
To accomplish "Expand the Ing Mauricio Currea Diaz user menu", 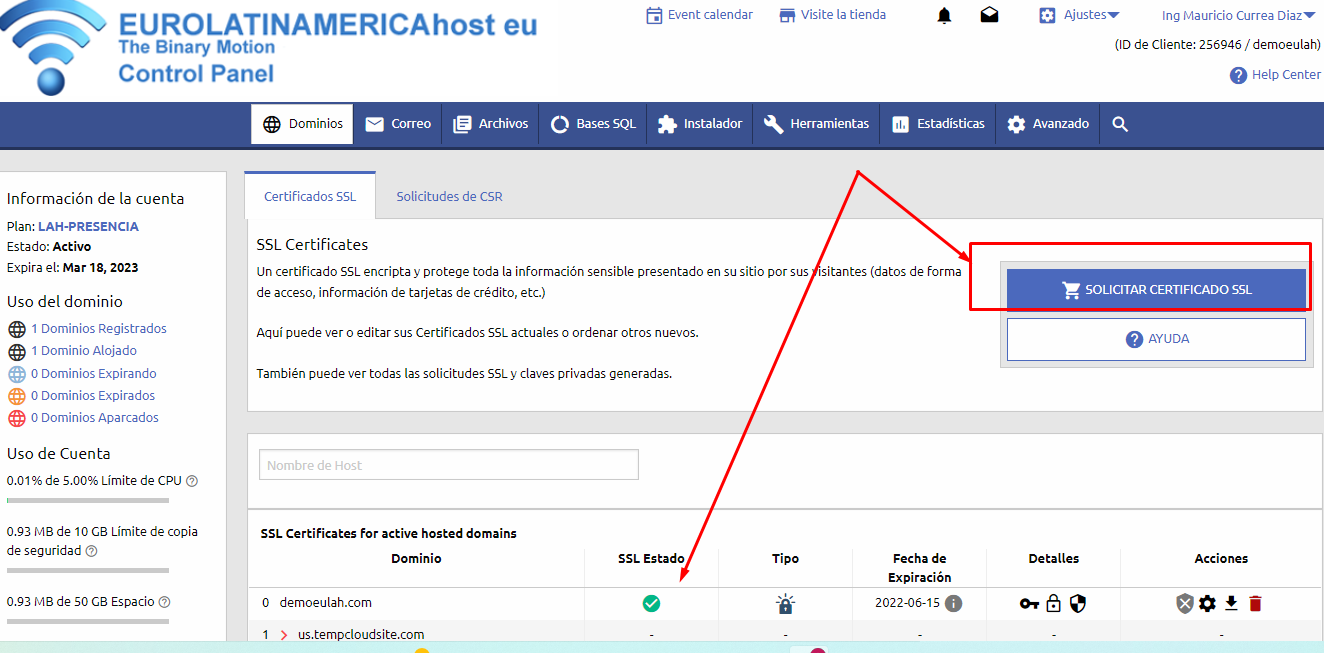I will pyautogui.click(x=1238, y=15).
